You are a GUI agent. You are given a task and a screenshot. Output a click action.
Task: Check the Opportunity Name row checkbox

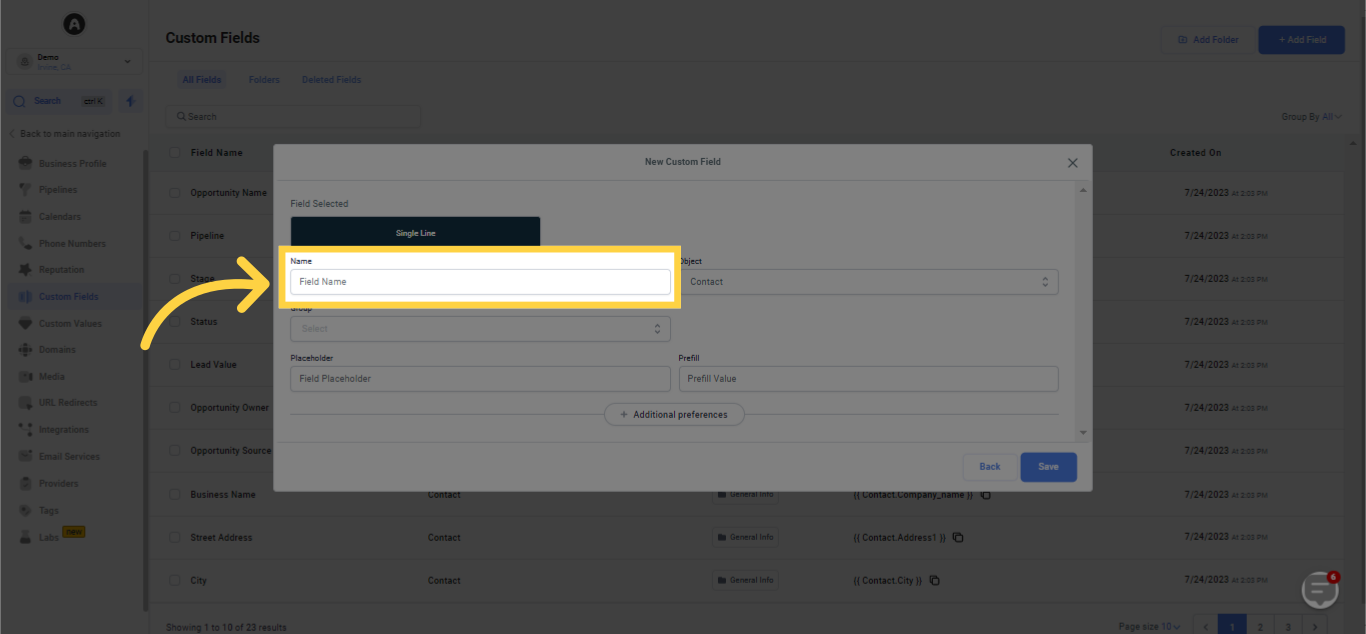(175, 193)
